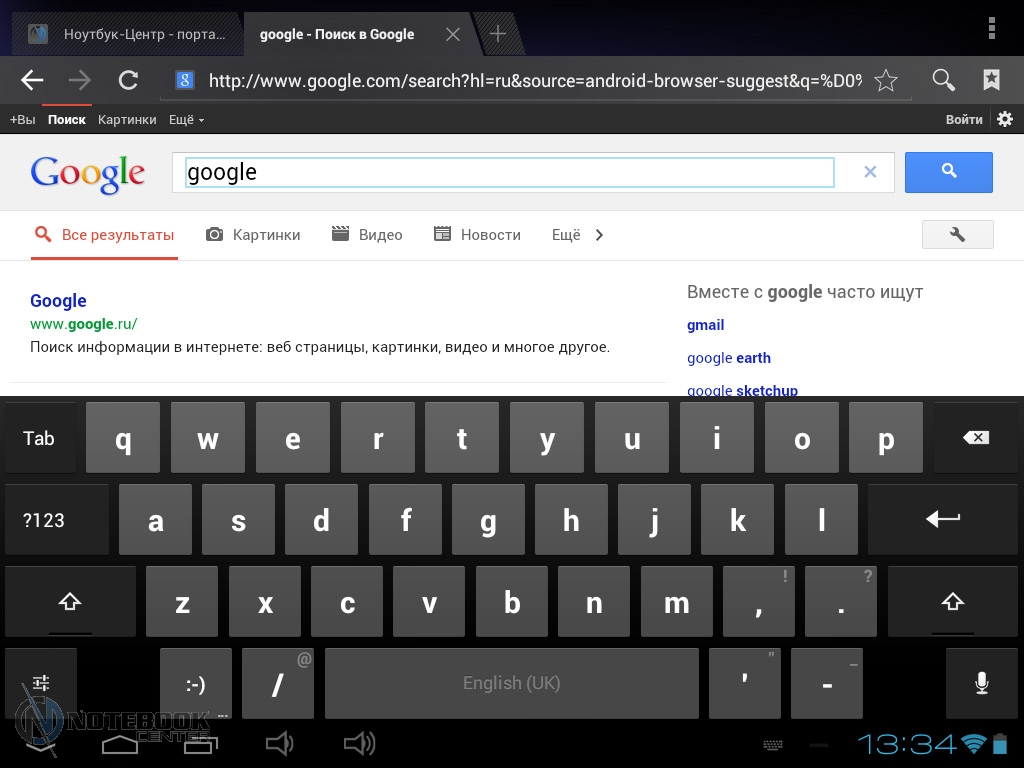Tap the microphone voice input key
This screenshot has height=768, width=1024.
(981, 683)
